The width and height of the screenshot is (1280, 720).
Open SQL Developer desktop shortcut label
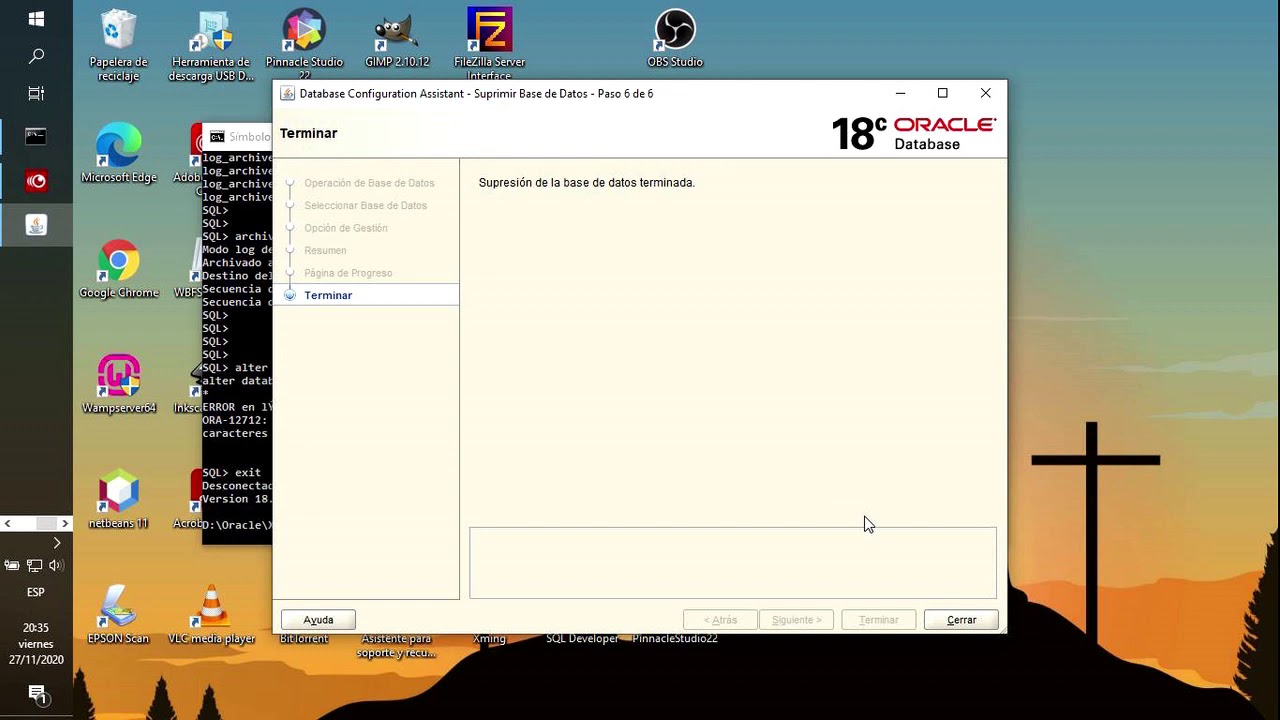582,639
